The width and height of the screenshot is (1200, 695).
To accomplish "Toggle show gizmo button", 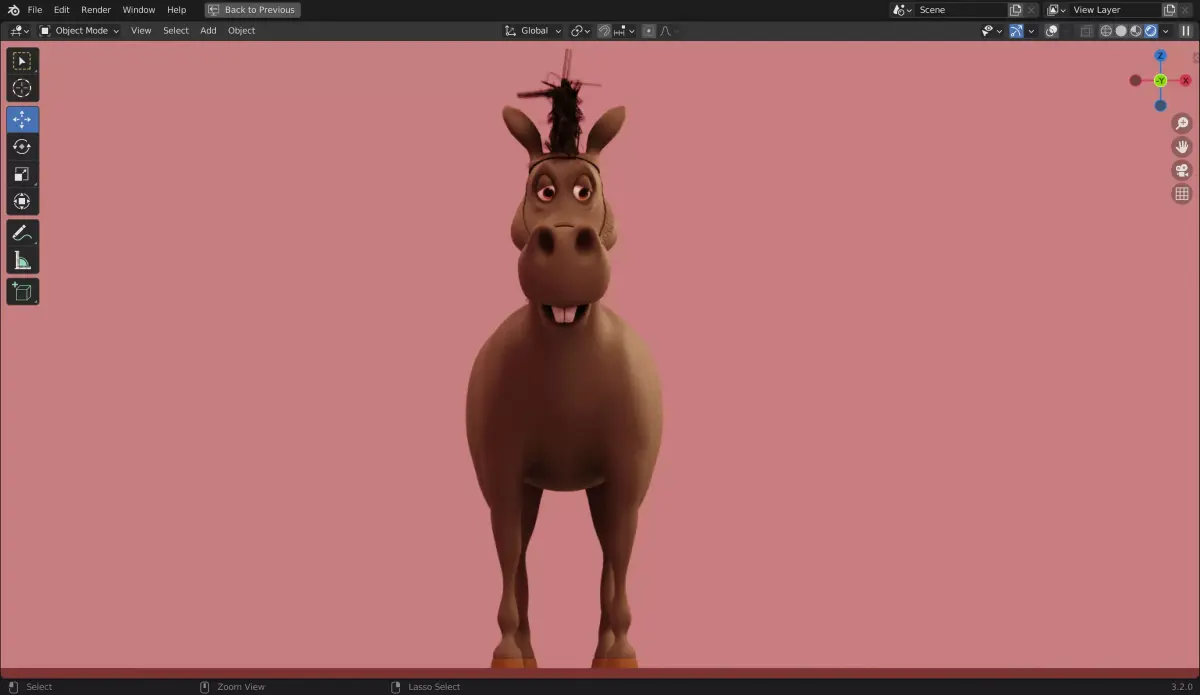I will (x=1016, y=31).
